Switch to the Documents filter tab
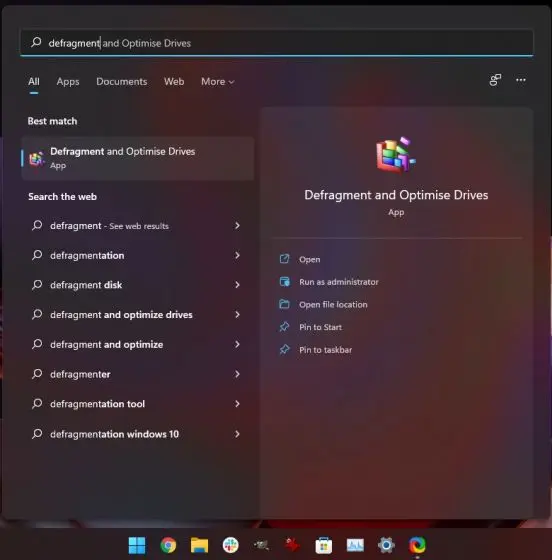Viewport: 552px width, 560px height. [x=121, y=82]
